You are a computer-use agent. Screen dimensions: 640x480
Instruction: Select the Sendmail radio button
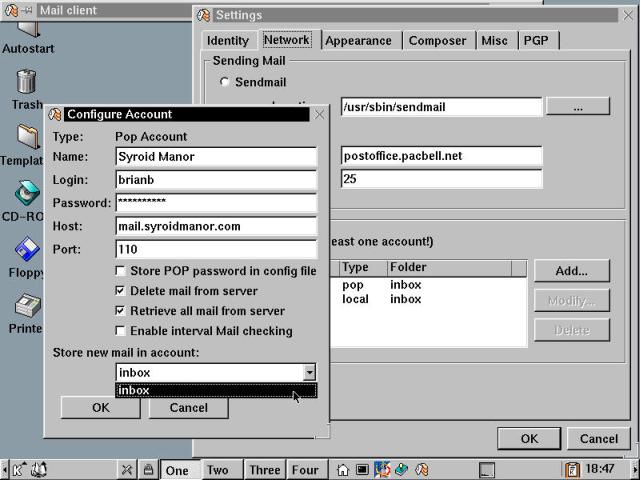coord(224,82)
